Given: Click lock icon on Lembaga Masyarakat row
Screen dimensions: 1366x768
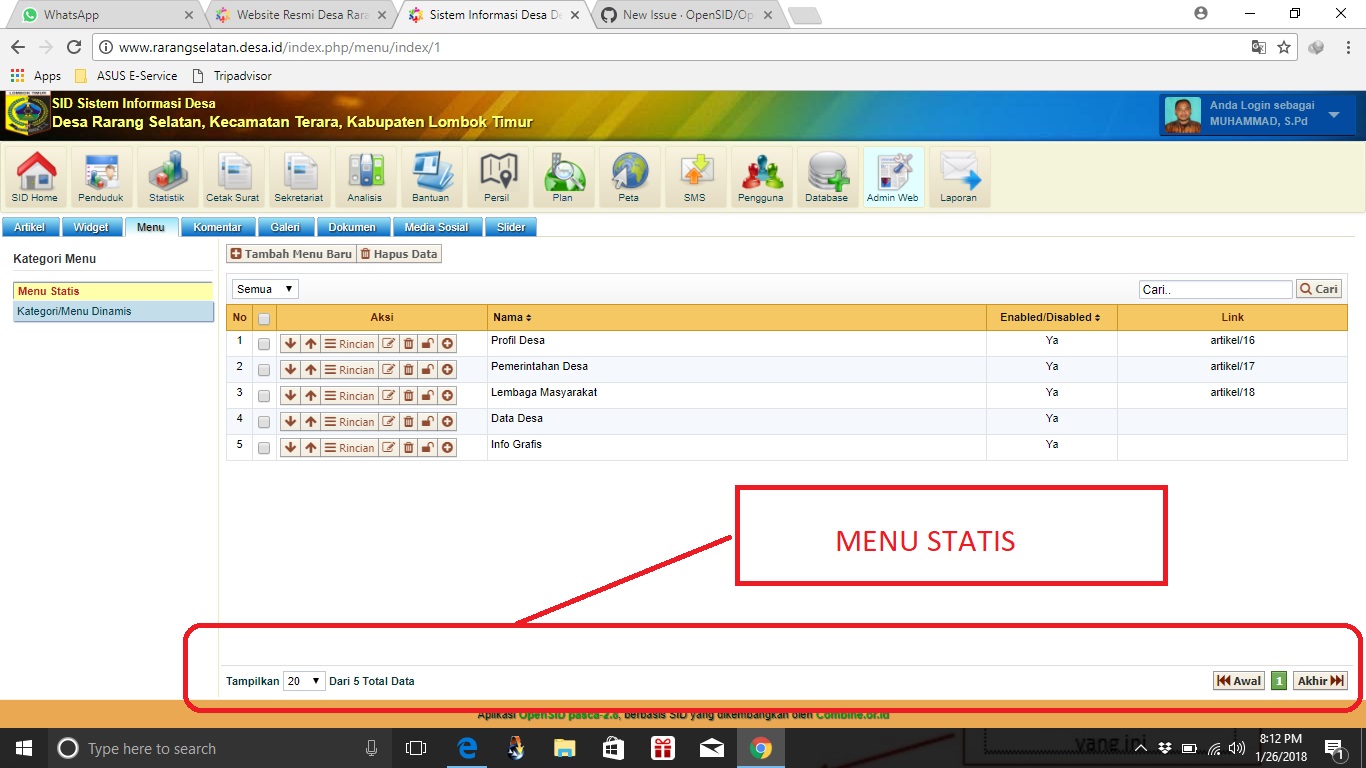Looking at the screenshot, I should click(x=427, y=395).
